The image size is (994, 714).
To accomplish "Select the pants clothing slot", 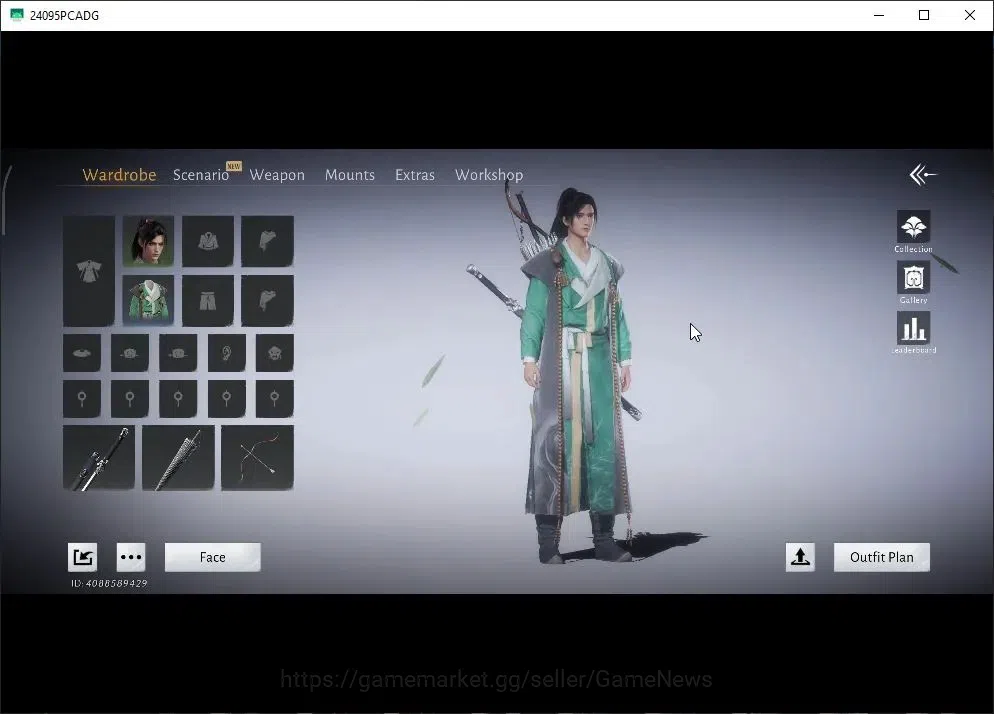I will click(x=208, y=301).
